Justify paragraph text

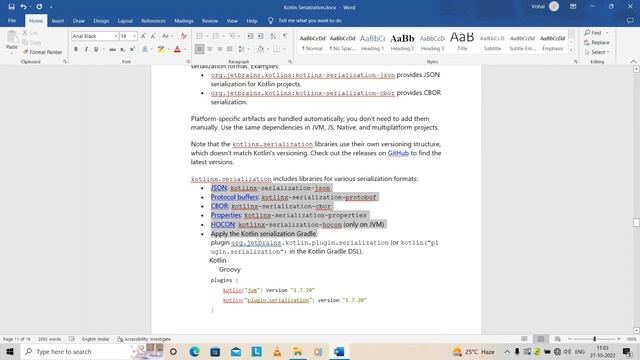coord(230,49)
